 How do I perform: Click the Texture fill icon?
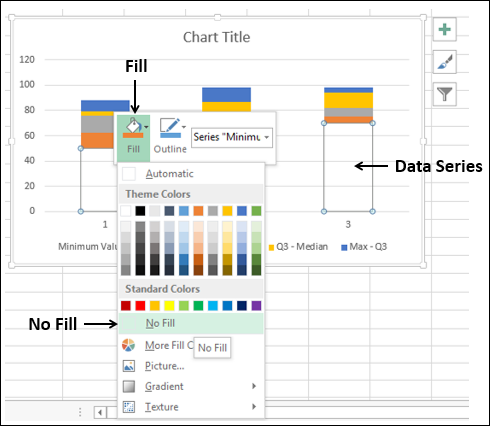tap(129, 407)
